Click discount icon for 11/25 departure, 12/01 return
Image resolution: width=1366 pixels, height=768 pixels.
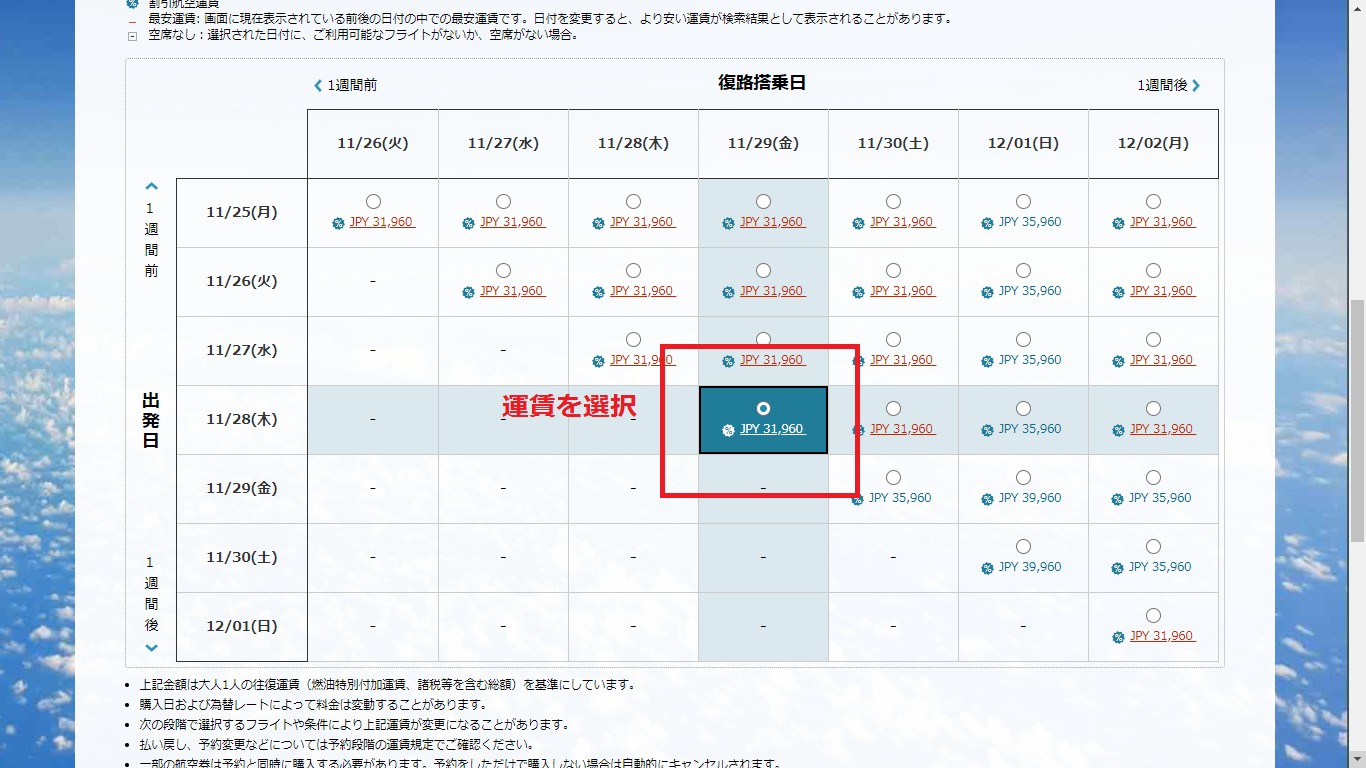pyautogui.click(x=989, y=224)
